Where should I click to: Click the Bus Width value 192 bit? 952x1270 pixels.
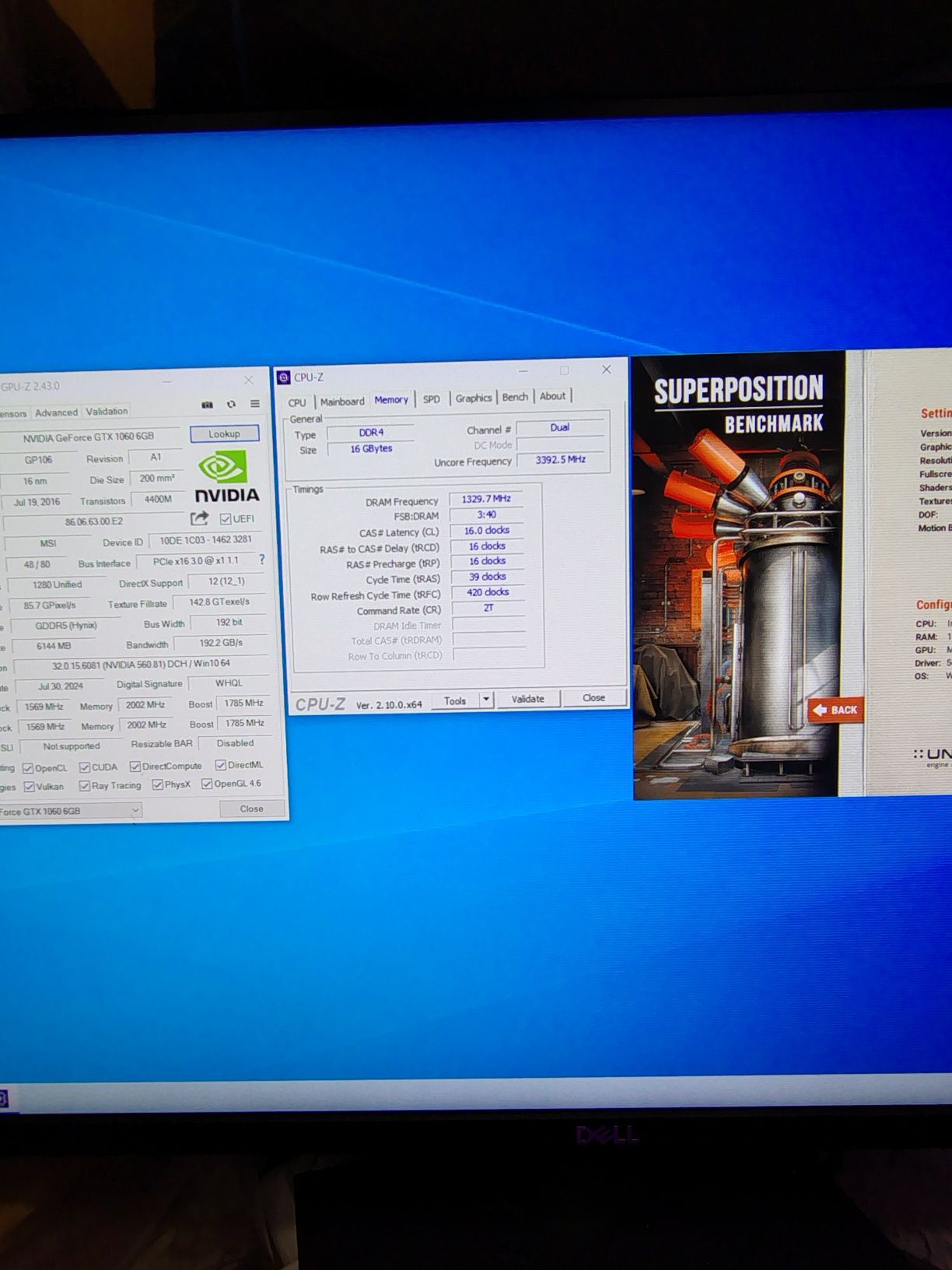[229, 623]
